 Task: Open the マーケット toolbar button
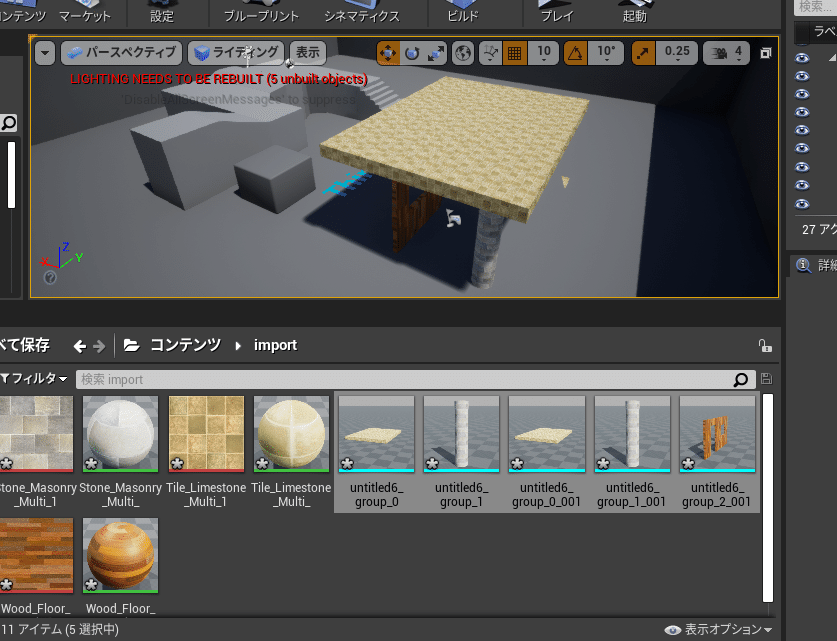[x=84, y=12]
